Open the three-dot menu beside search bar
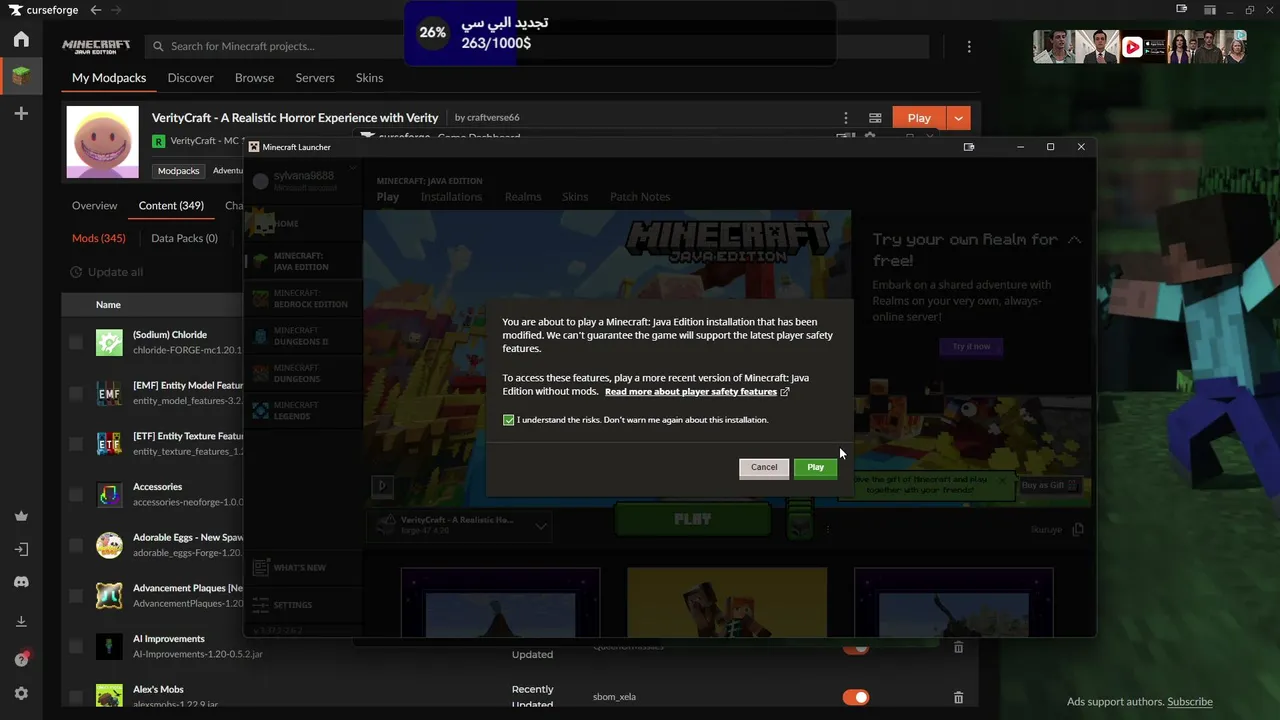1280x720 pixels. (x=969, y=46)
